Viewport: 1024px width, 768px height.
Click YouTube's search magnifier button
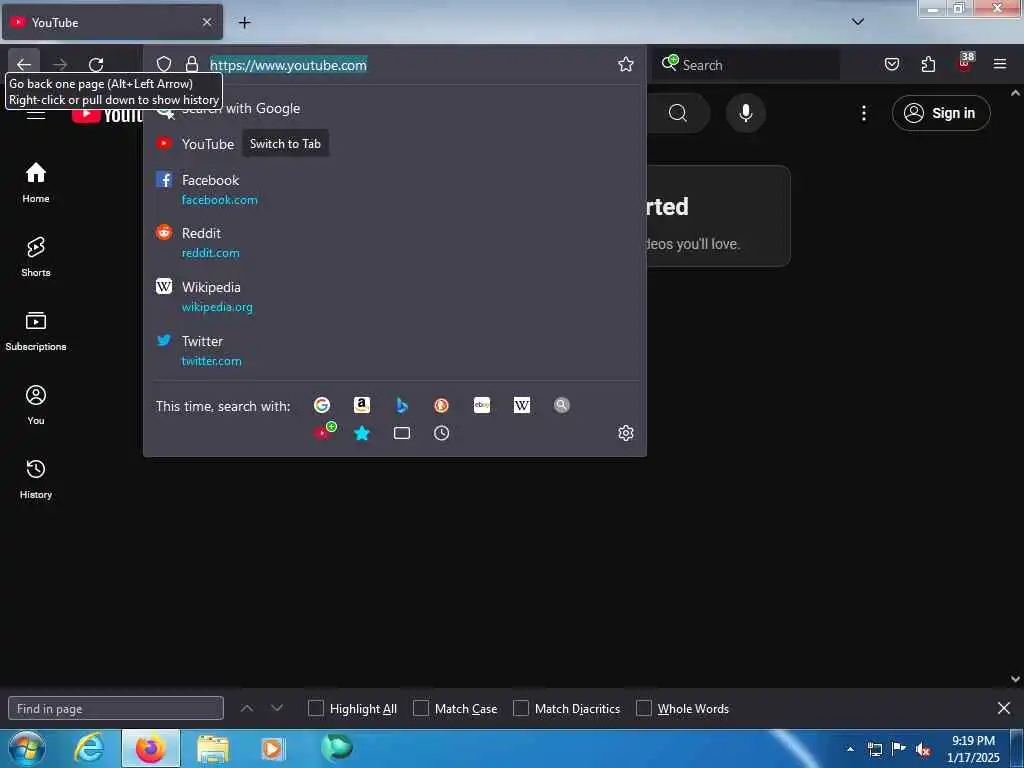tap(678, 113)
